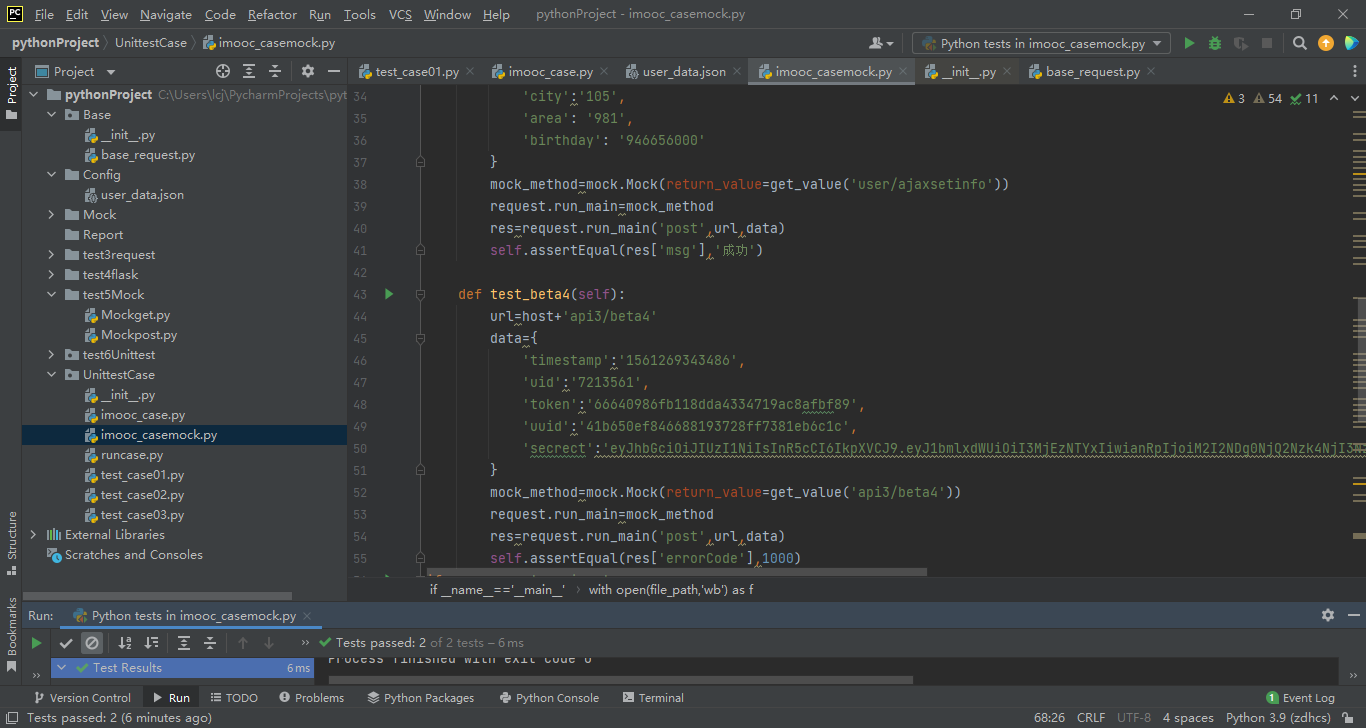Open the user account icon menu
Image resolution: width=1366 pixels, height=728 pixels.
click(x=881, y=43)
